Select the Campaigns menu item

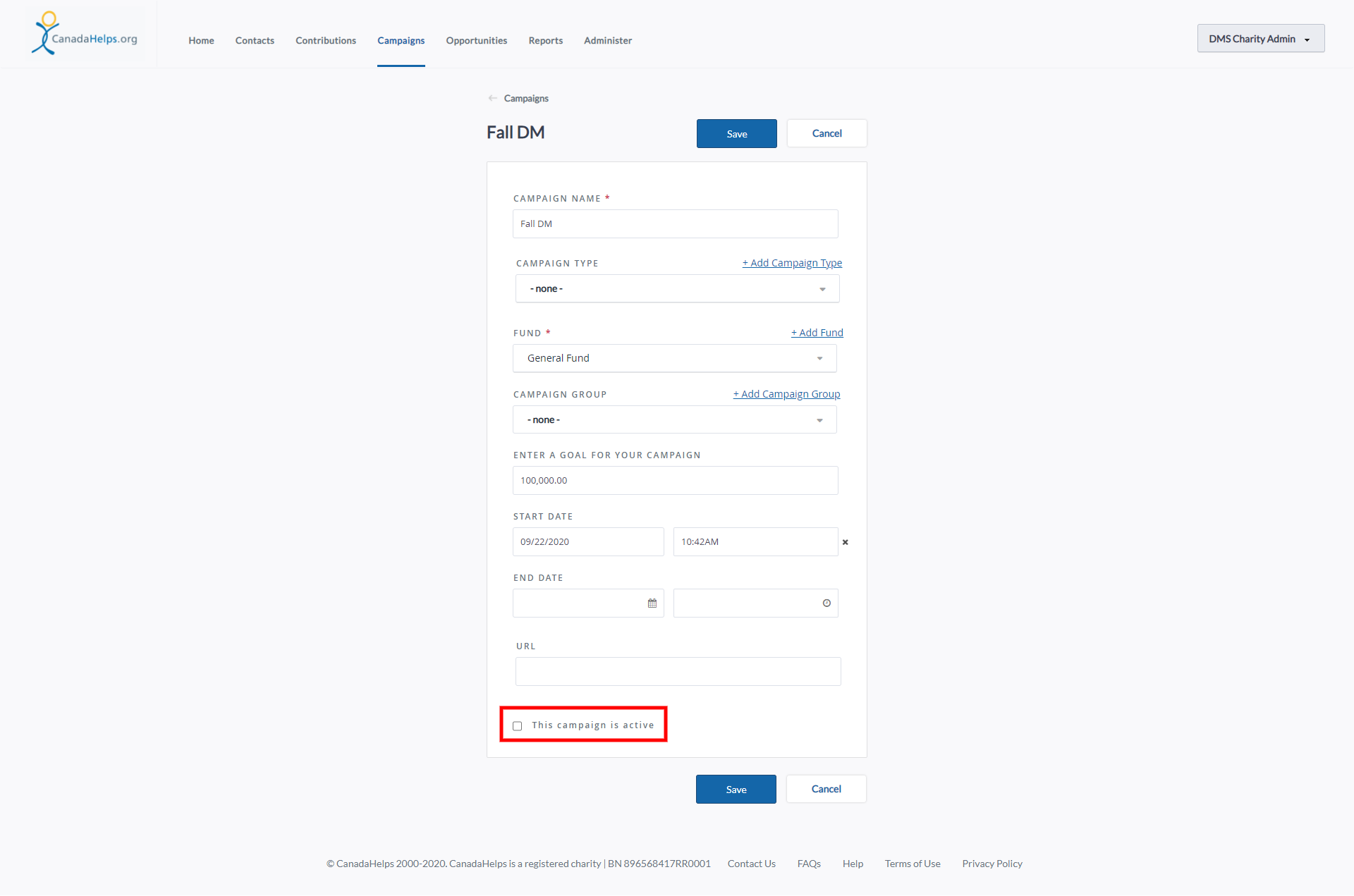[x=401, y=40]
